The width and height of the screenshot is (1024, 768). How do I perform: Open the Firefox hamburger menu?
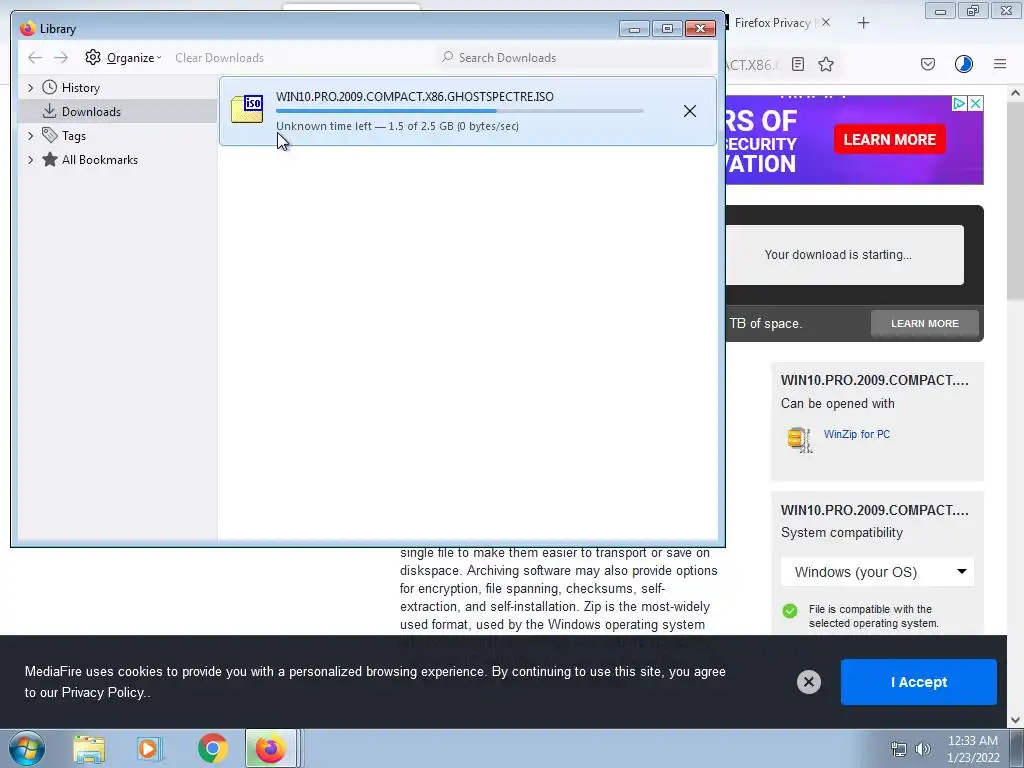(1000, 64)
